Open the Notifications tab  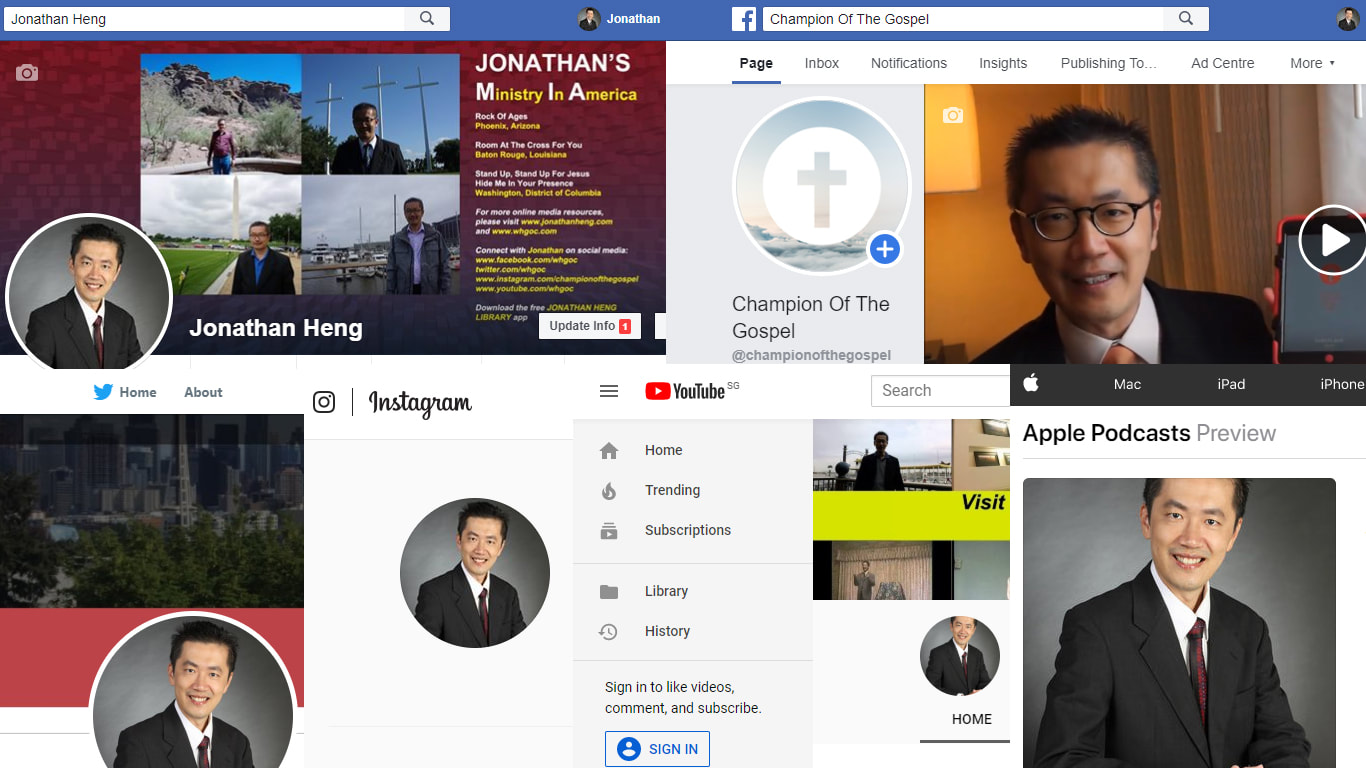click(x=909, y=63)
